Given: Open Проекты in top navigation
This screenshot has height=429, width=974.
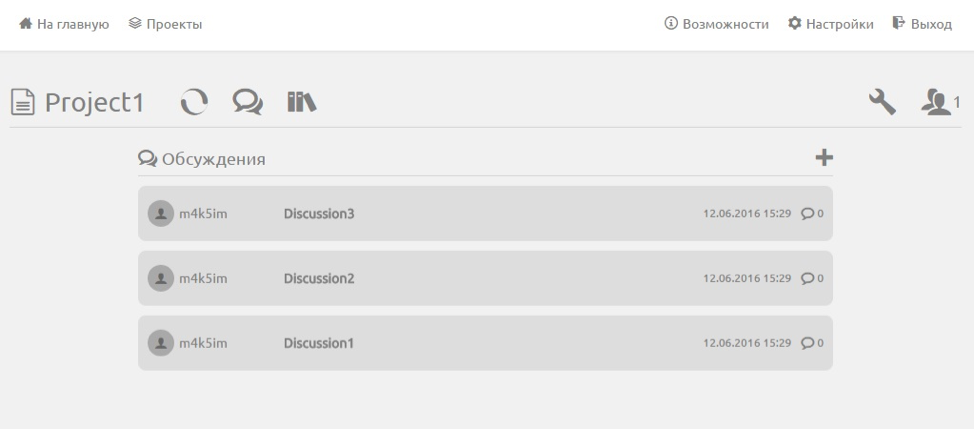Looking at the screenshot, I should (165, 24).
